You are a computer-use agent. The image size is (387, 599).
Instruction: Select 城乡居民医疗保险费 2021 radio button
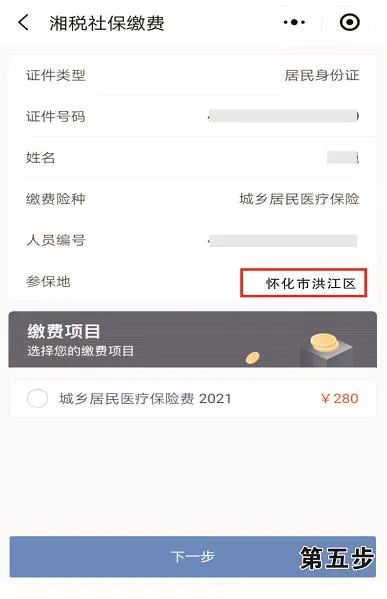[x=37, y=398]
